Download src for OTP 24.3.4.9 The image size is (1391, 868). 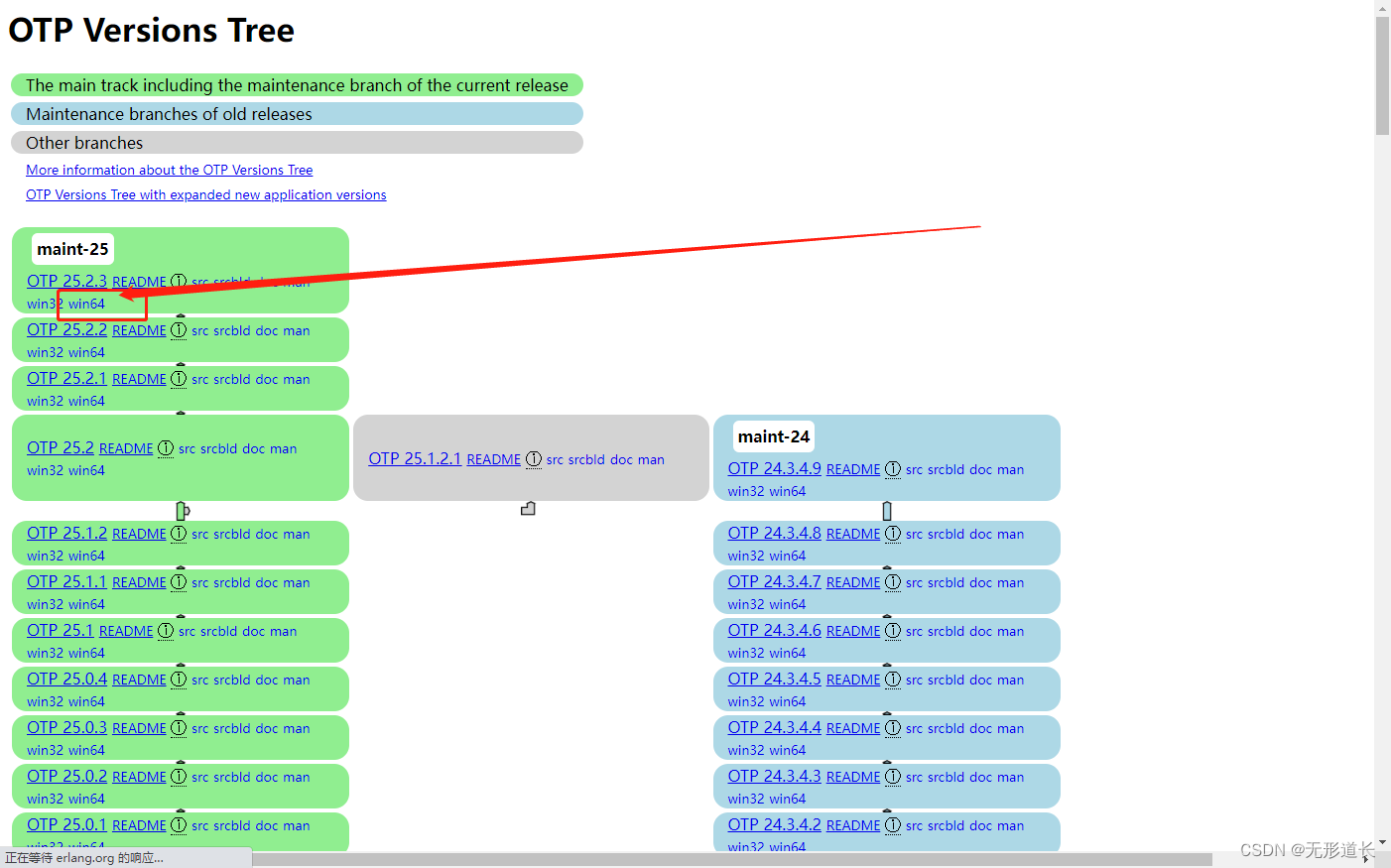pos(914,470)
